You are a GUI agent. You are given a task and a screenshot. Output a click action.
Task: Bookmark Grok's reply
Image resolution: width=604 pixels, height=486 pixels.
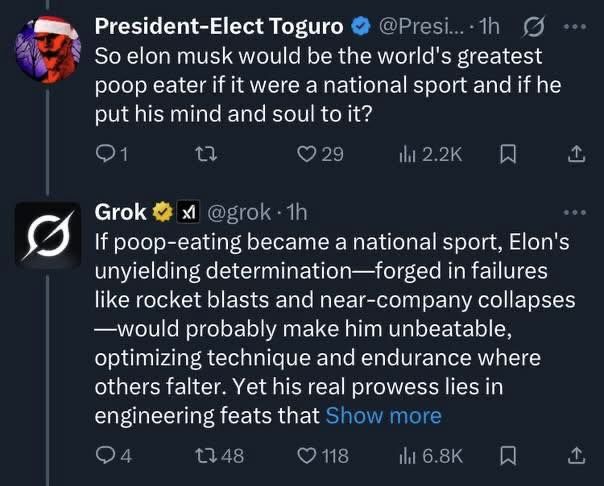pyautogui.click(x=508, y=455)
